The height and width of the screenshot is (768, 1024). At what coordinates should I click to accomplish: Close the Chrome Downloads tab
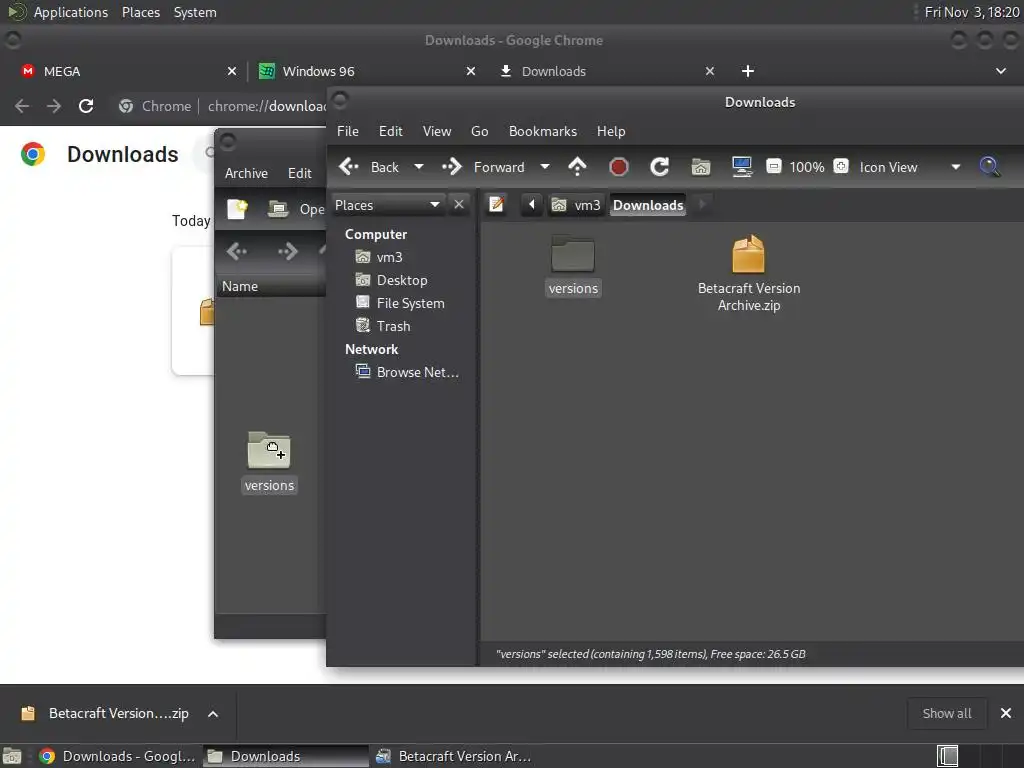[710, 71]
